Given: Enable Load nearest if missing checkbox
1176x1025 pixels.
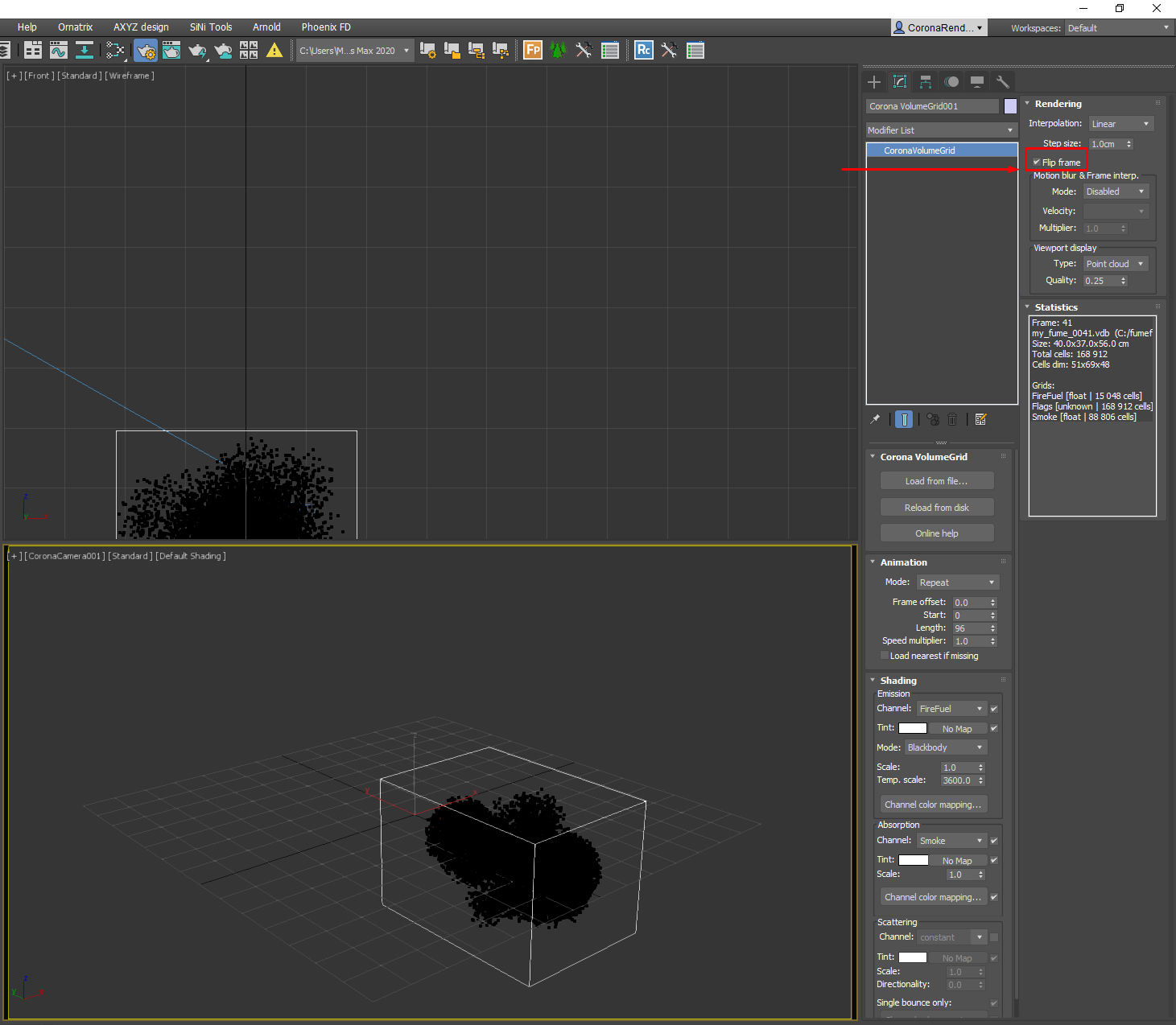Looking at the screenshot, I should pyautogui.click(x=885, y=656).
